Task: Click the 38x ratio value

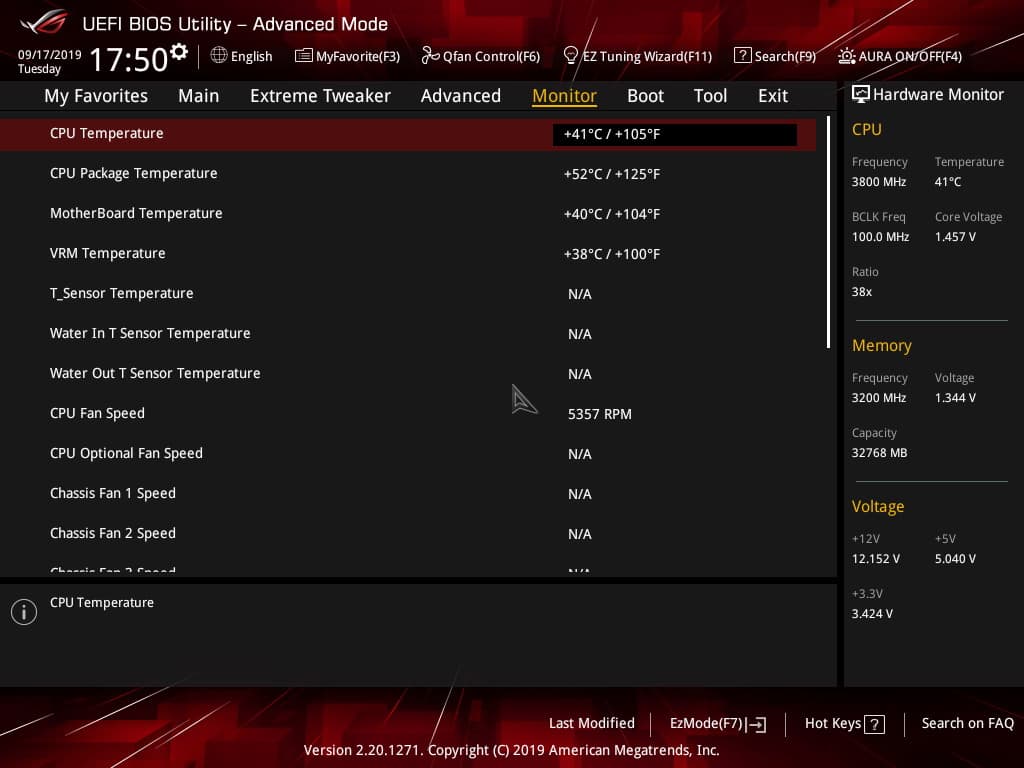Action: pos(861,292)
